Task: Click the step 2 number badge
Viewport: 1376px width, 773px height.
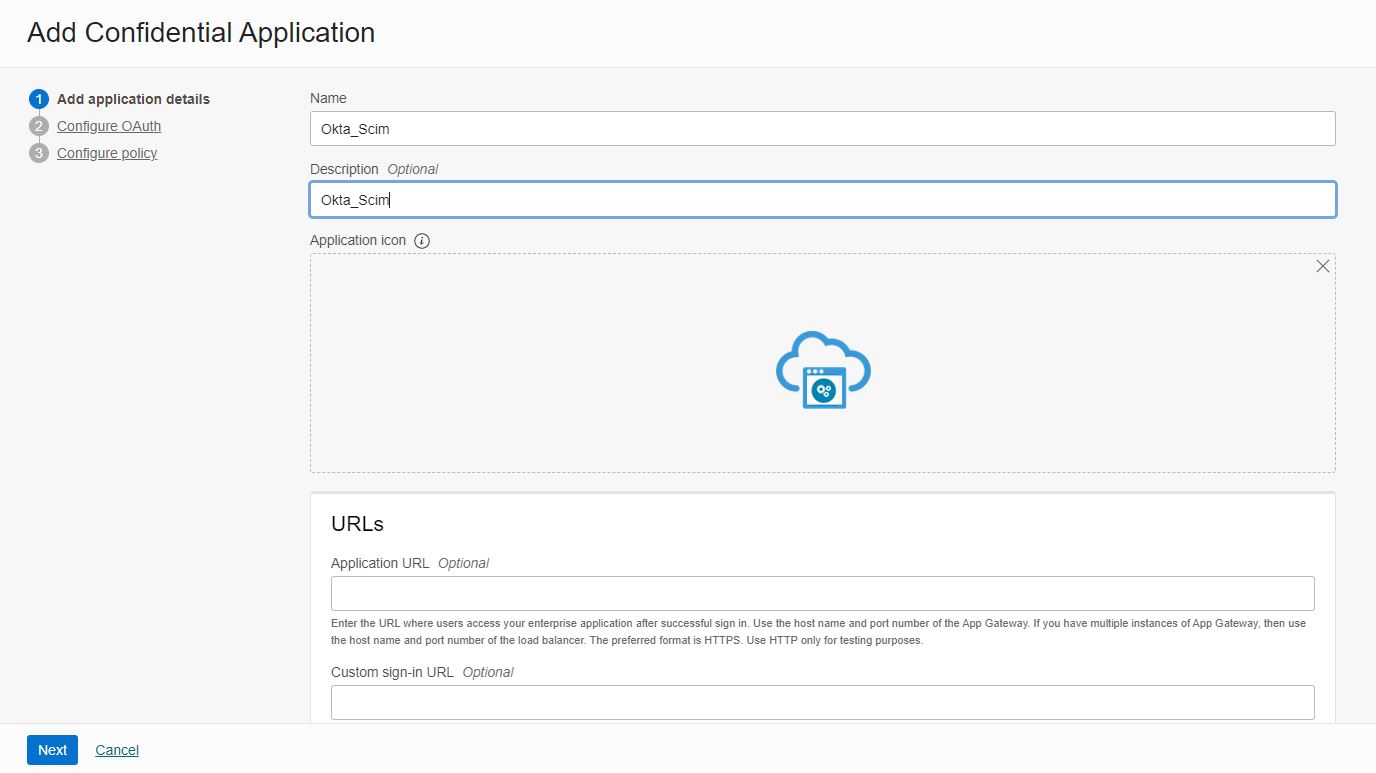Action: pyautogui.click(x=39, y=126)
